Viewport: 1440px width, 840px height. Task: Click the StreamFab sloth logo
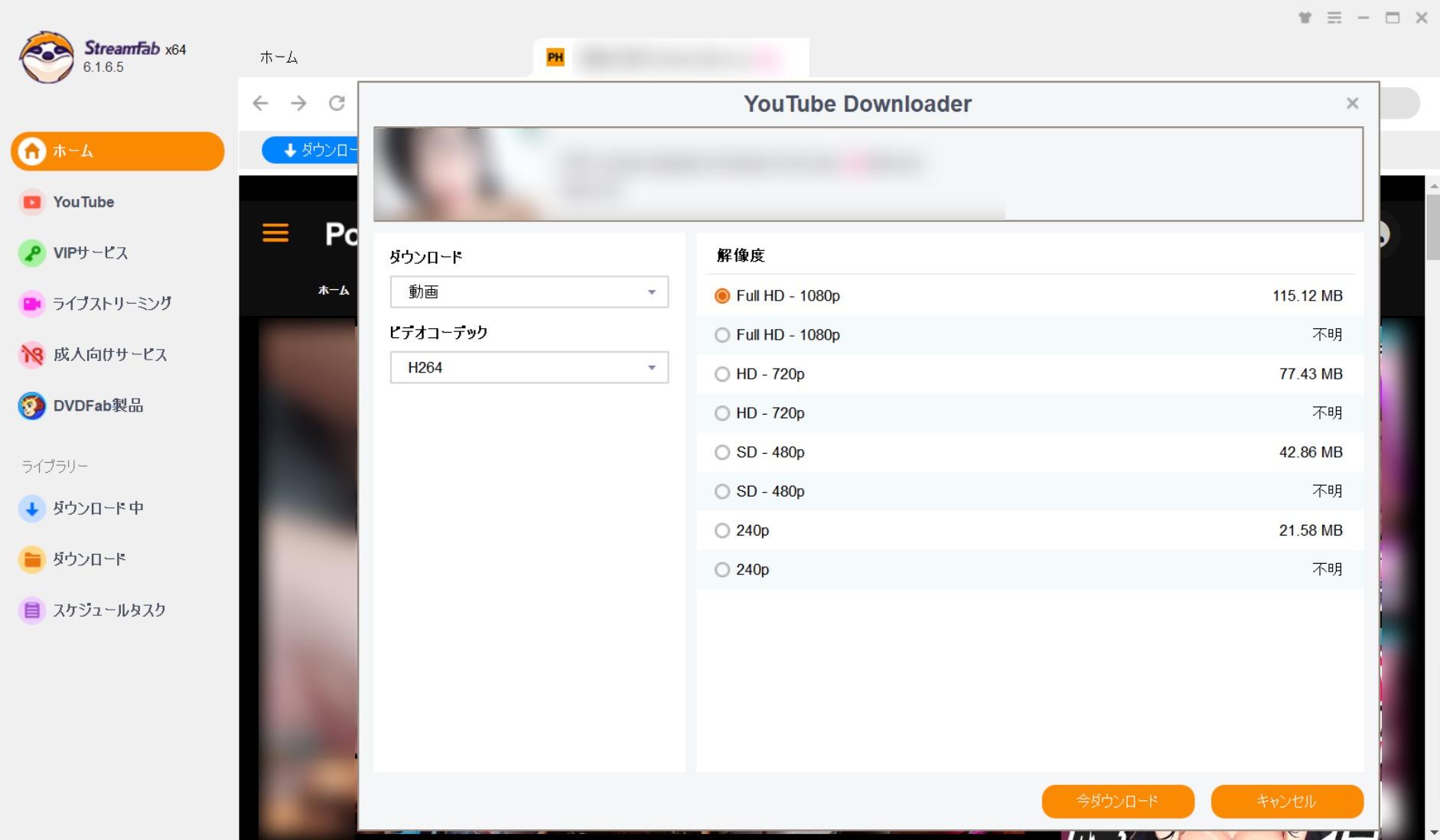(x=47, y=57)
